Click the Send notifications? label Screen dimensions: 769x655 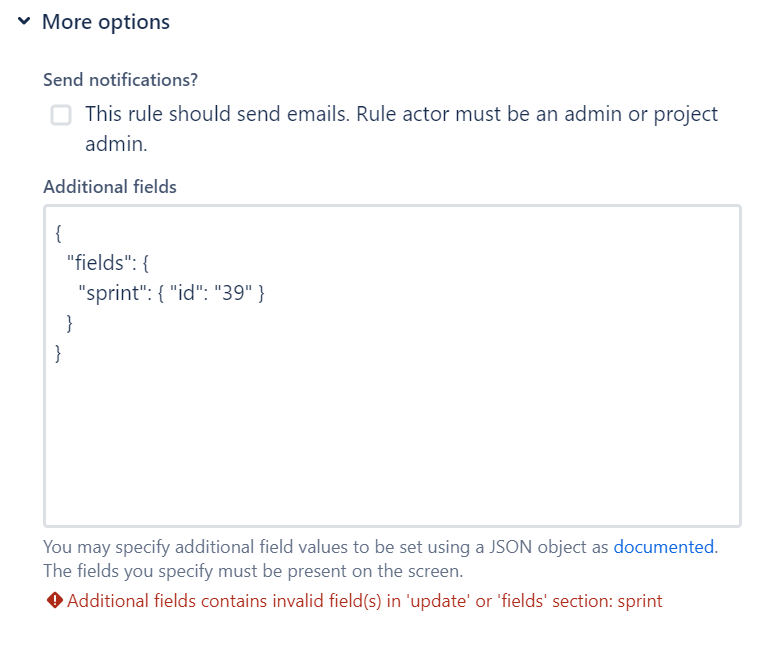coord(121,80)
